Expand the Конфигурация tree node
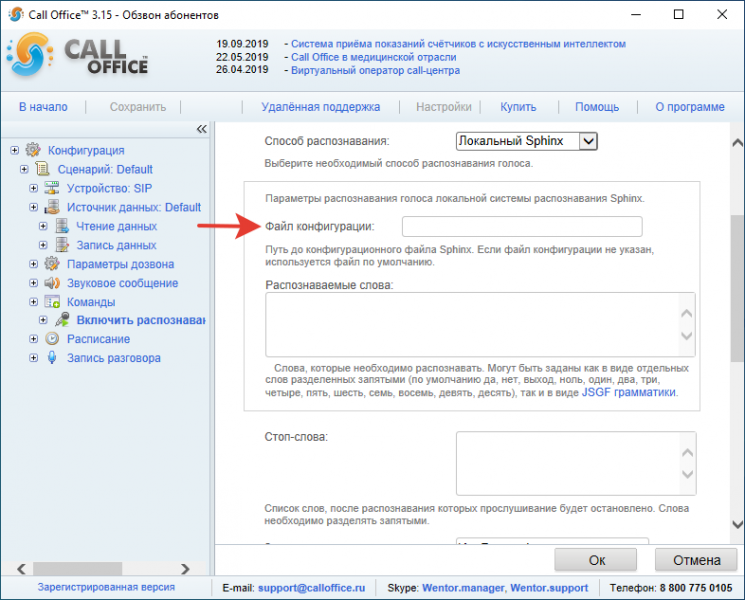This screenshot has height=600, width=745. 15,150
